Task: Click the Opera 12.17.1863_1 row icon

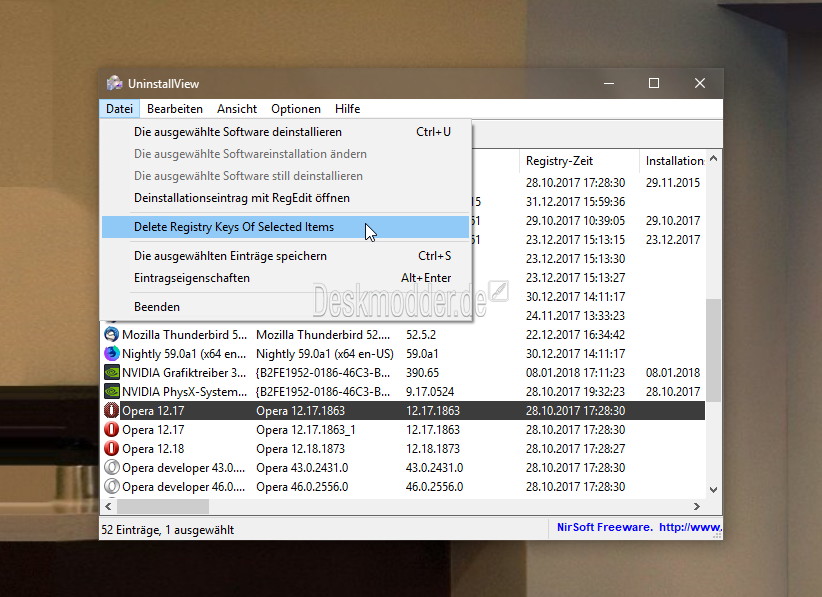Action: 111,430
